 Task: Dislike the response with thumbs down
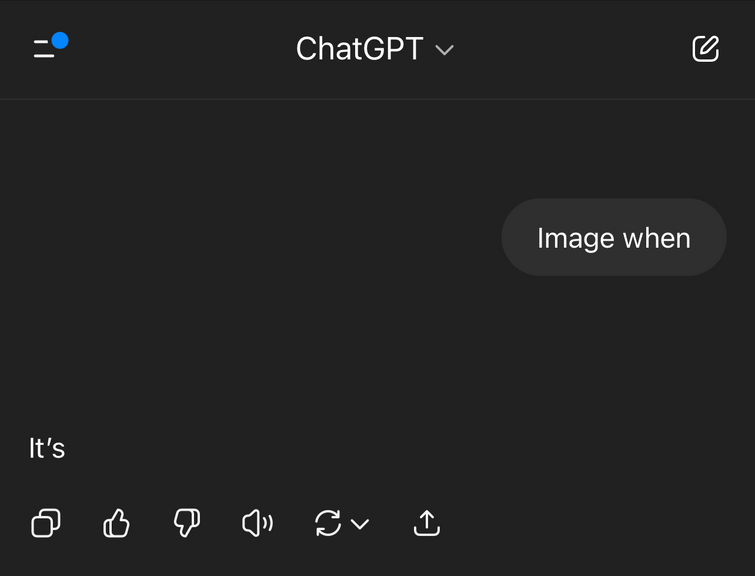[x=187, y=523]
